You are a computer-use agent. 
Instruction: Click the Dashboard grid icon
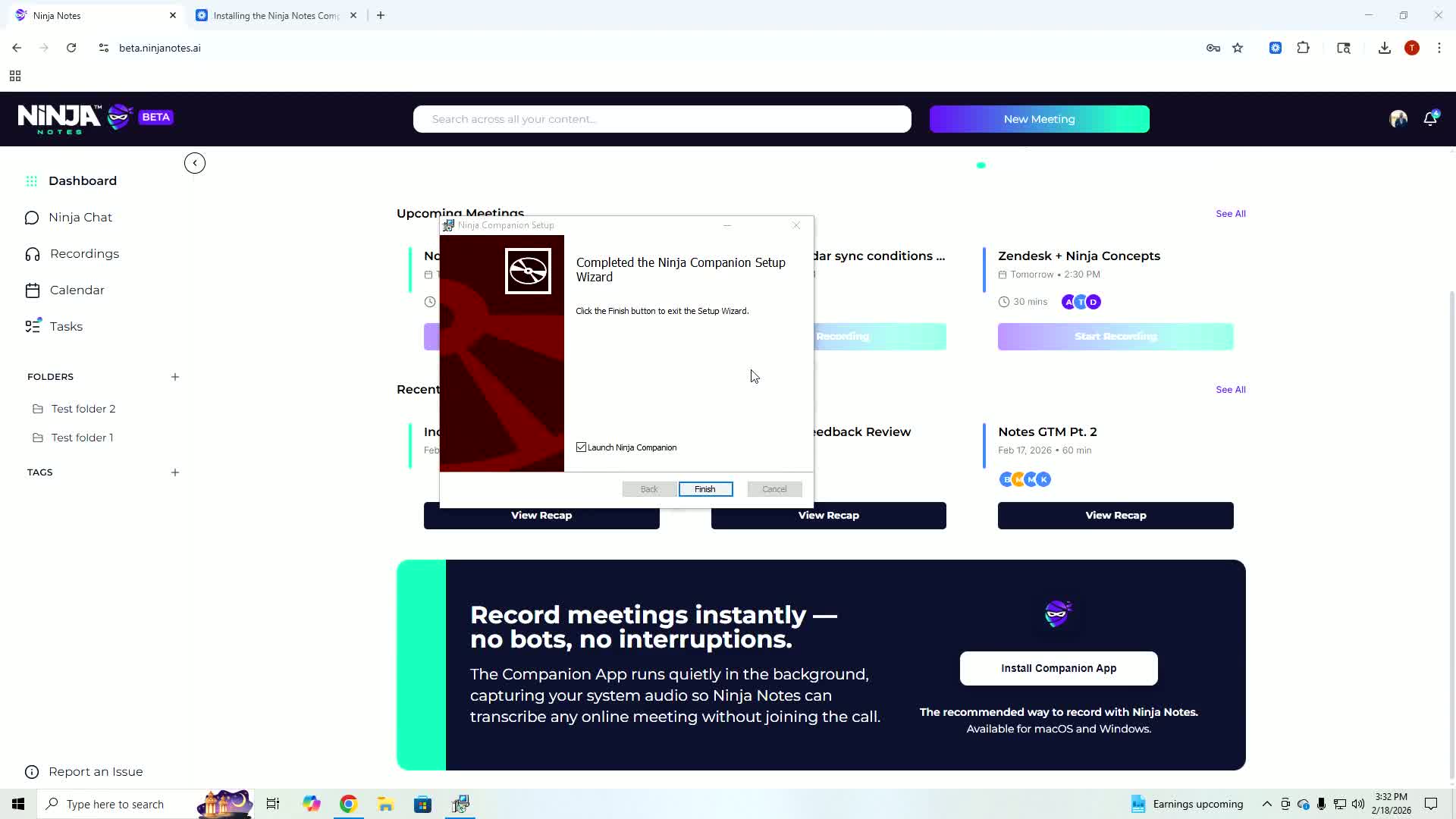(x=32, y=181)
